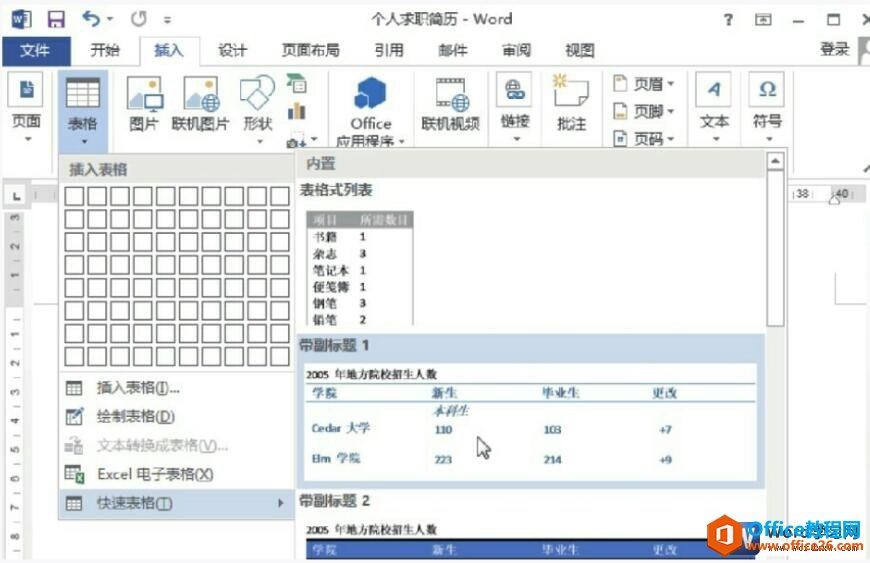Open Office 应用程序 apps button

point(371,110)
